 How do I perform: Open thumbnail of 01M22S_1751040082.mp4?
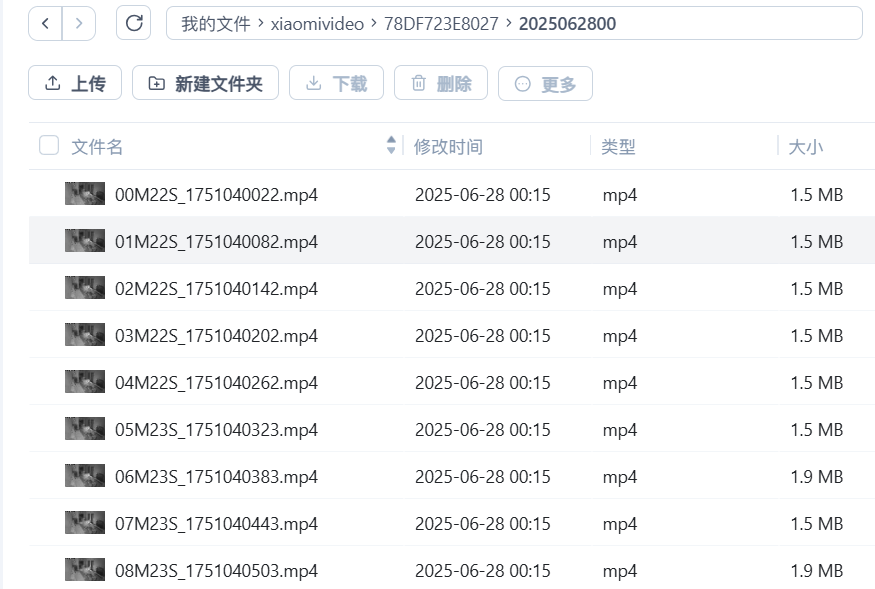[85, 241]
